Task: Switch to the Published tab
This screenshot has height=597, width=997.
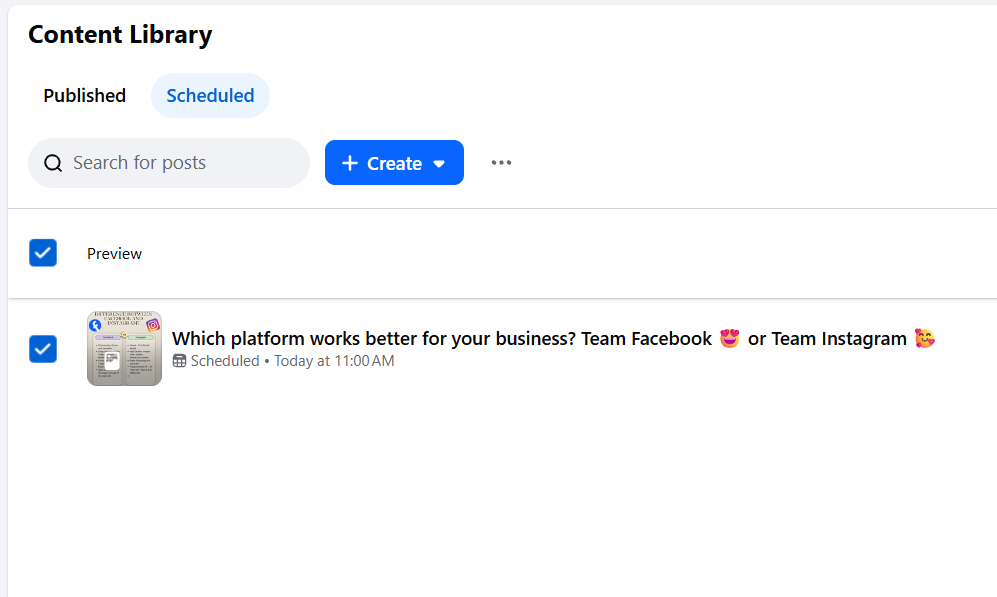Action: click(x=85, y=95)
